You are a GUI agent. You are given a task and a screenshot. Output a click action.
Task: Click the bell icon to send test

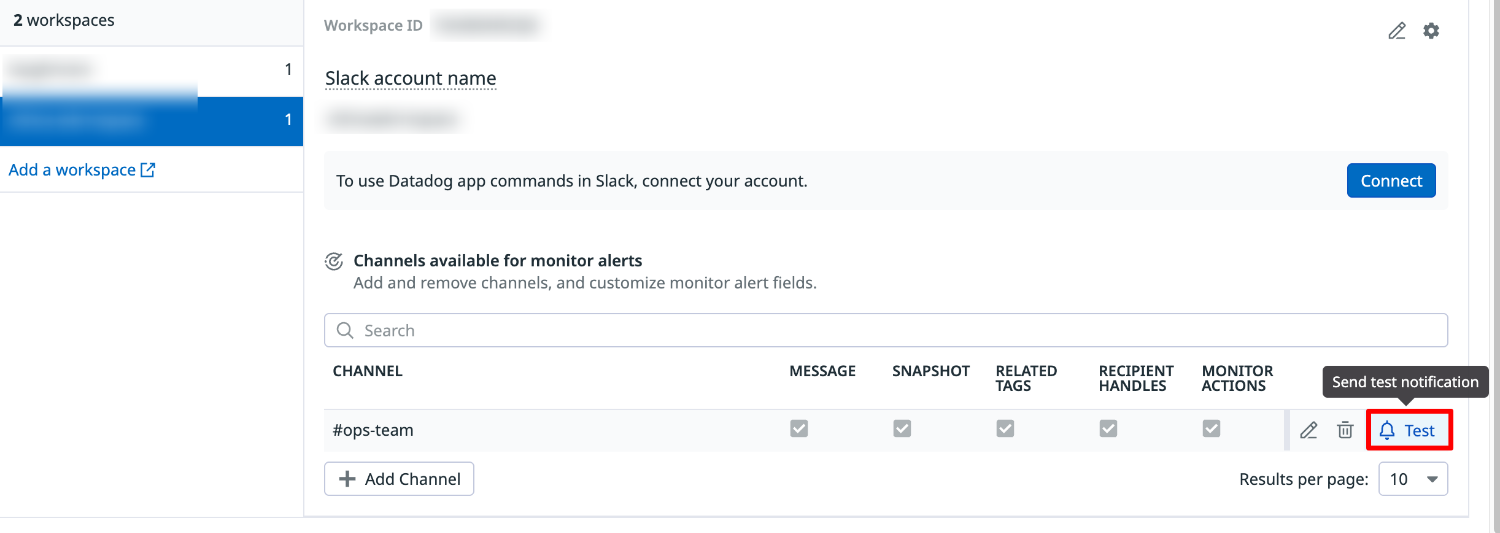1387,431
